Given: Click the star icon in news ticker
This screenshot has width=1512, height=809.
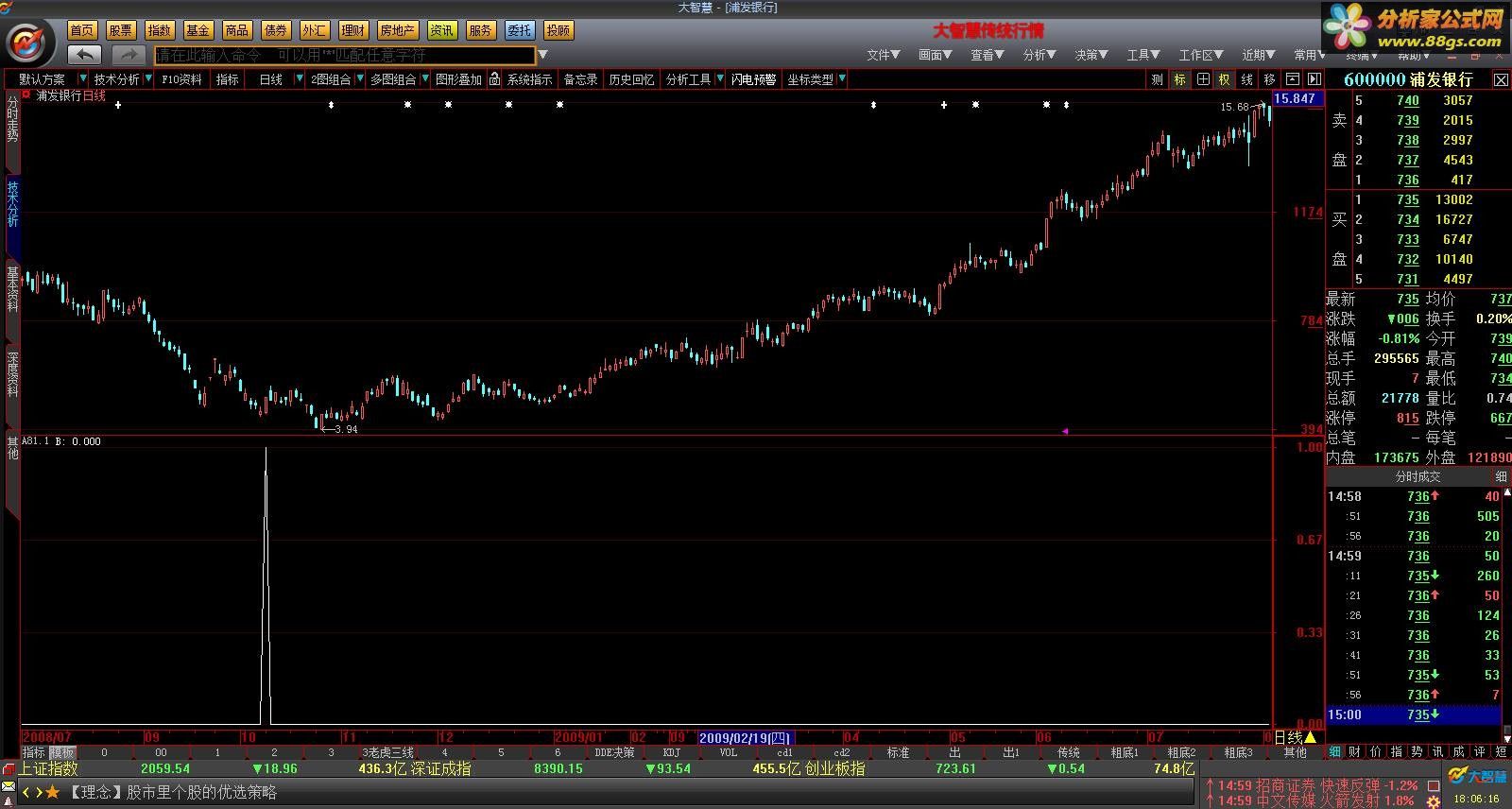Looking at the screenshot, I should coord(54,792).
